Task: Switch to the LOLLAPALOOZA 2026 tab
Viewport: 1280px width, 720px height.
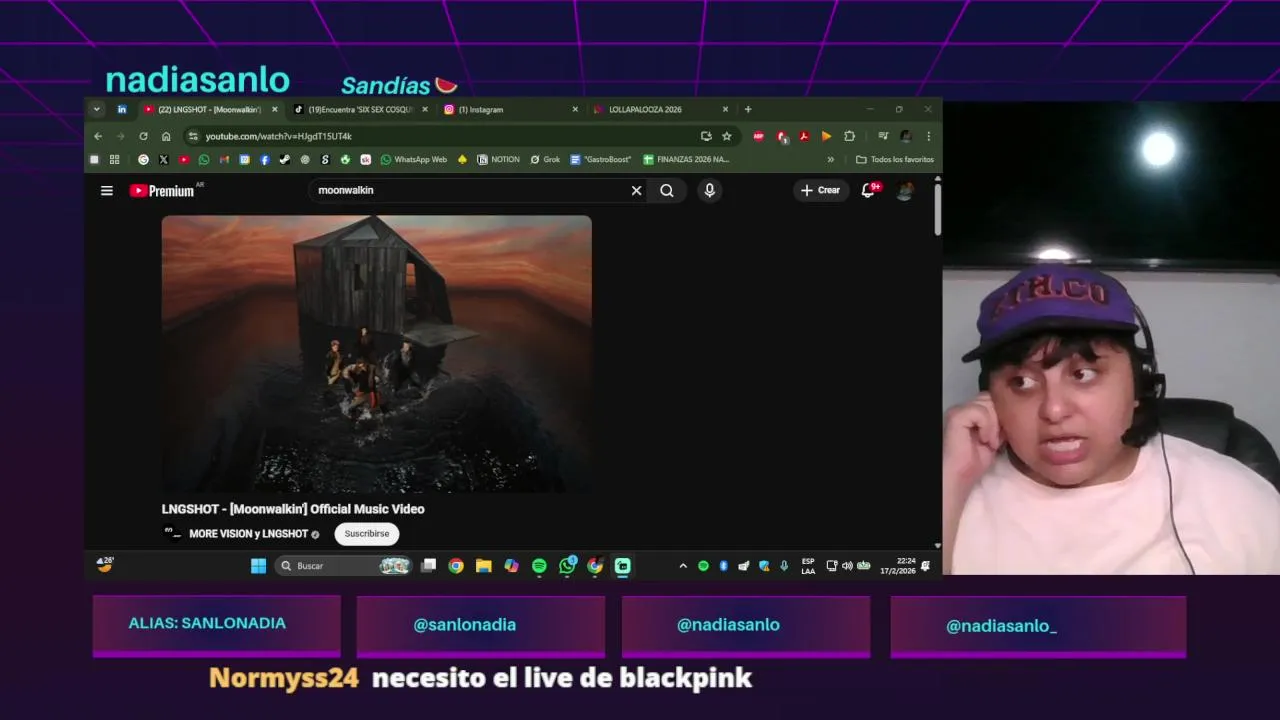Action: pyautogui.click(x=660, y=109)
